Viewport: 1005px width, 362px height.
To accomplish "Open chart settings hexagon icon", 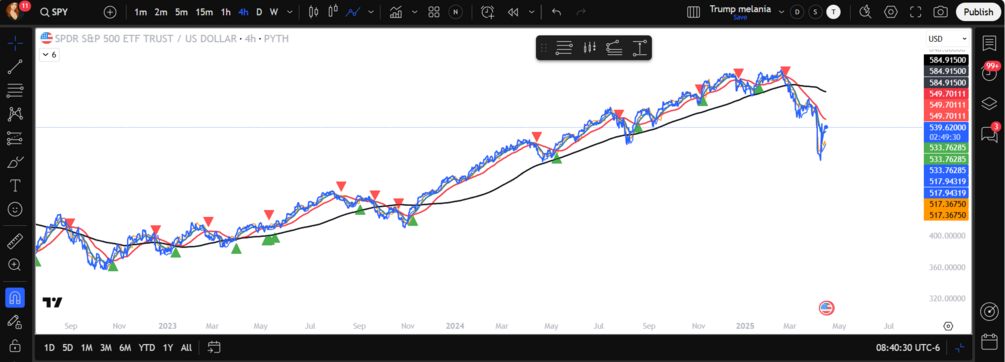I will coord(891,12).
